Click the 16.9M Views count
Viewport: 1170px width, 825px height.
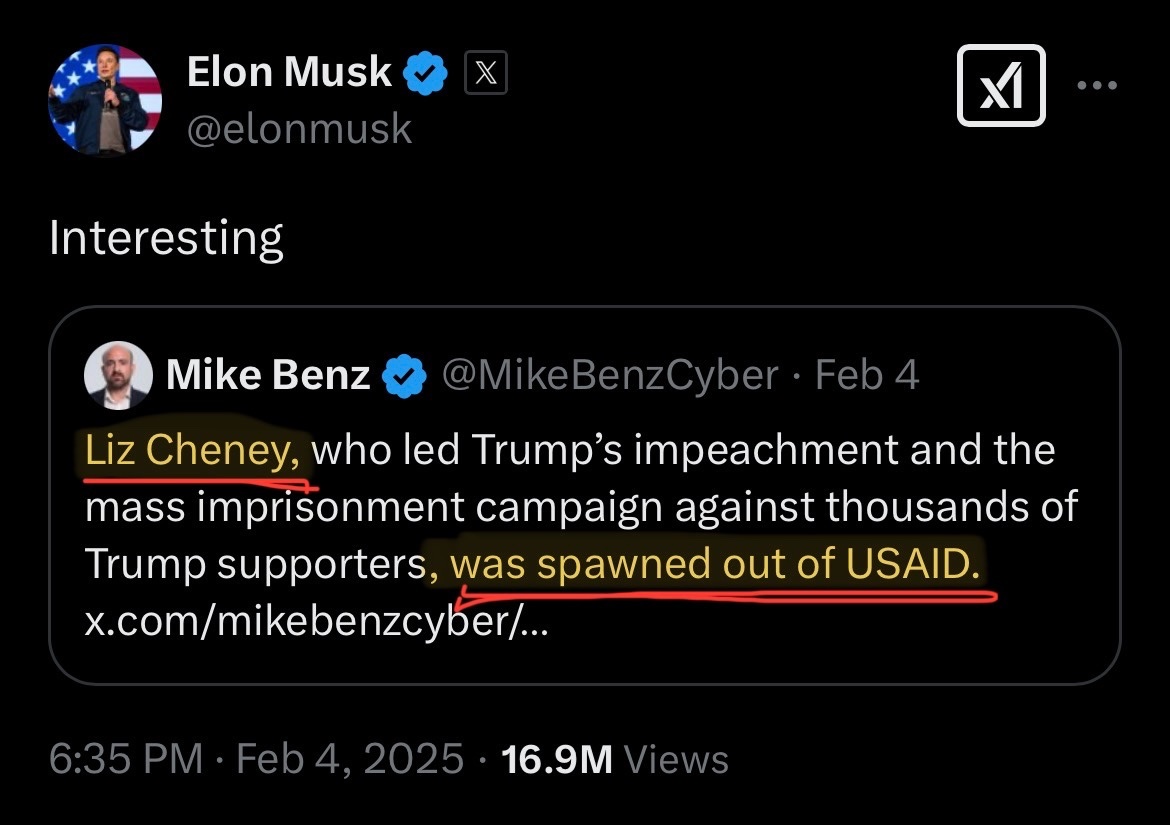coord(614,759)
